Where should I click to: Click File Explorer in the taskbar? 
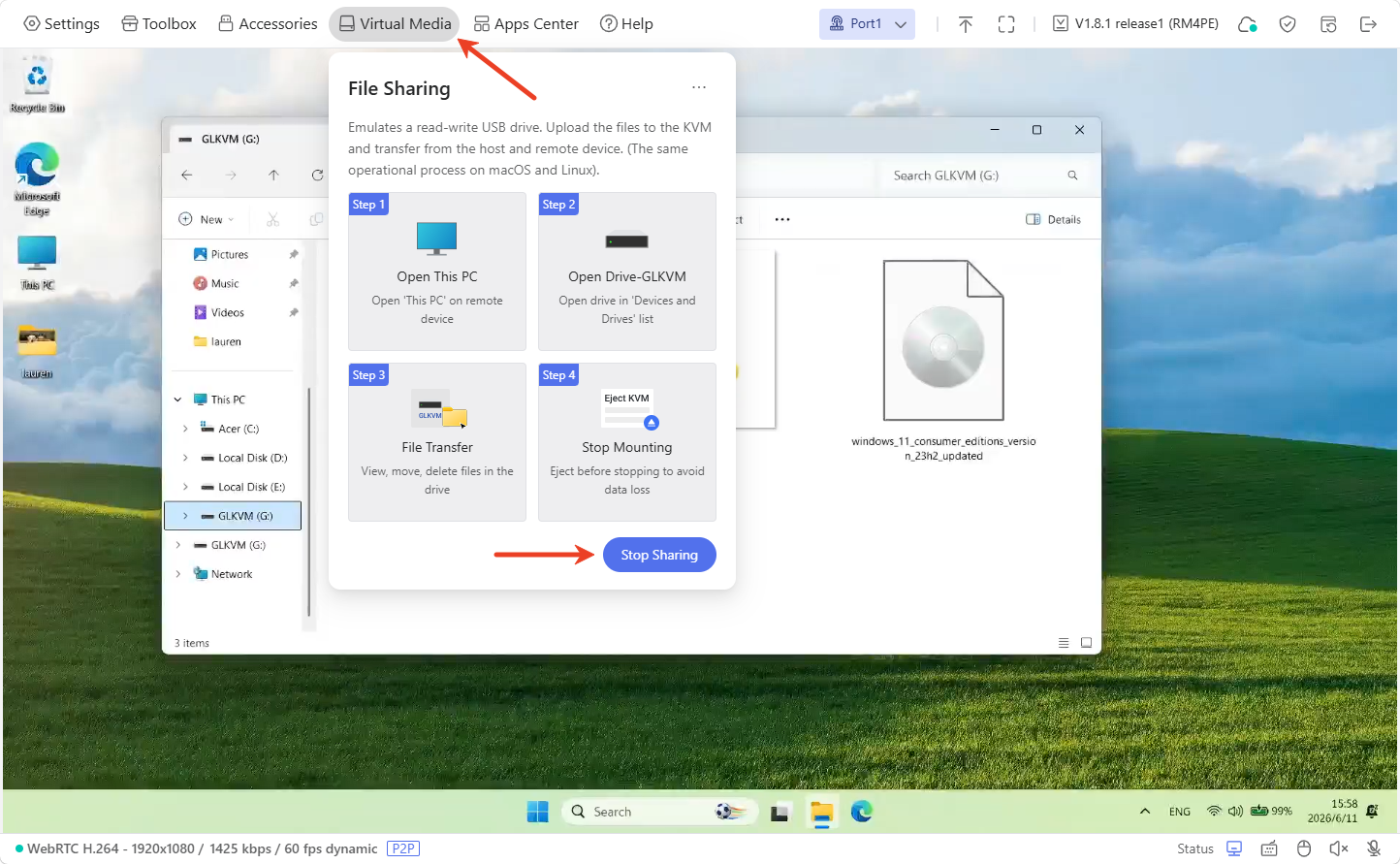821,812
